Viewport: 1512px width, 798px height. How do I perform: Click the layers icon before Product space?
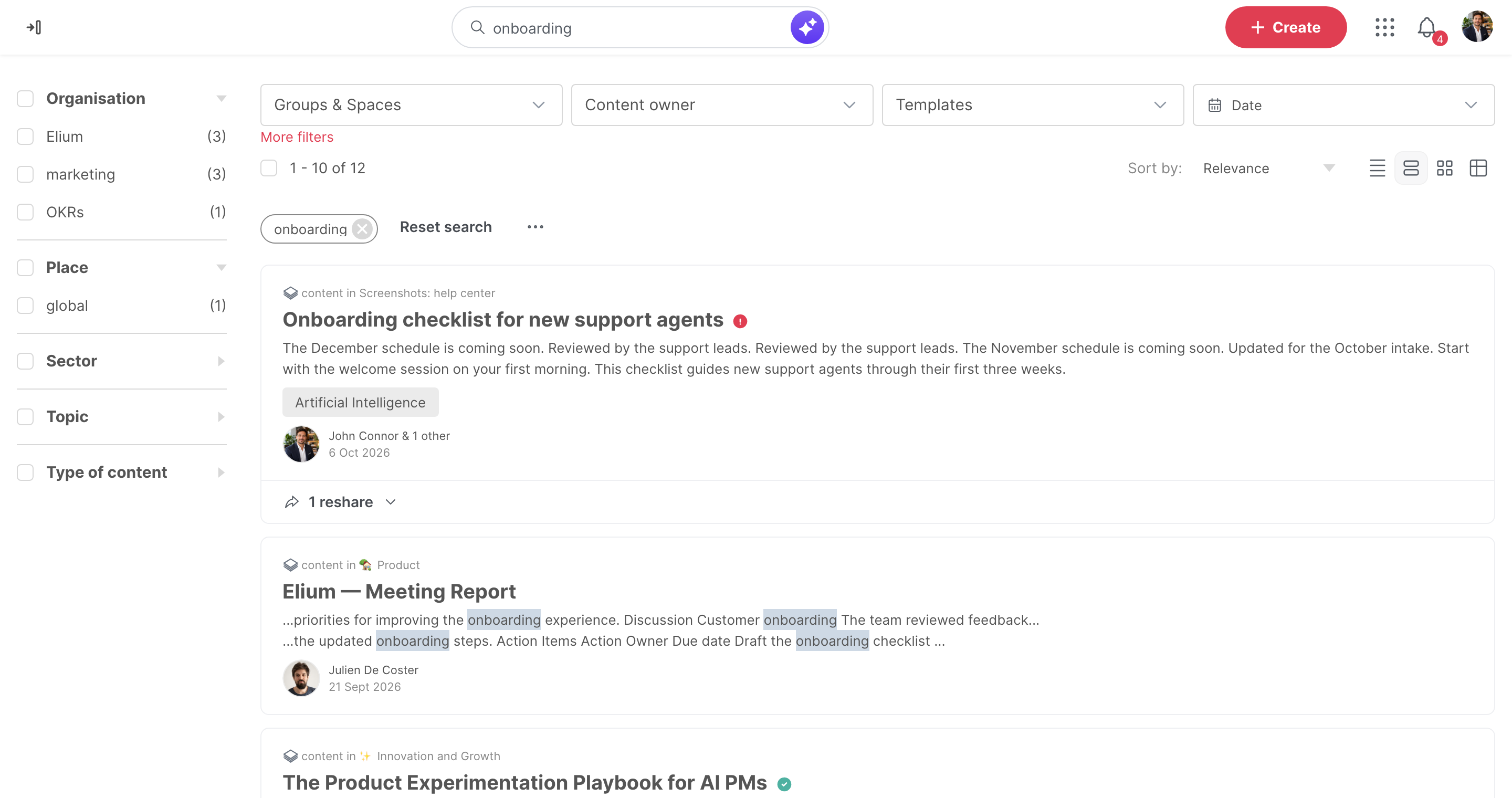coord(290,565)
